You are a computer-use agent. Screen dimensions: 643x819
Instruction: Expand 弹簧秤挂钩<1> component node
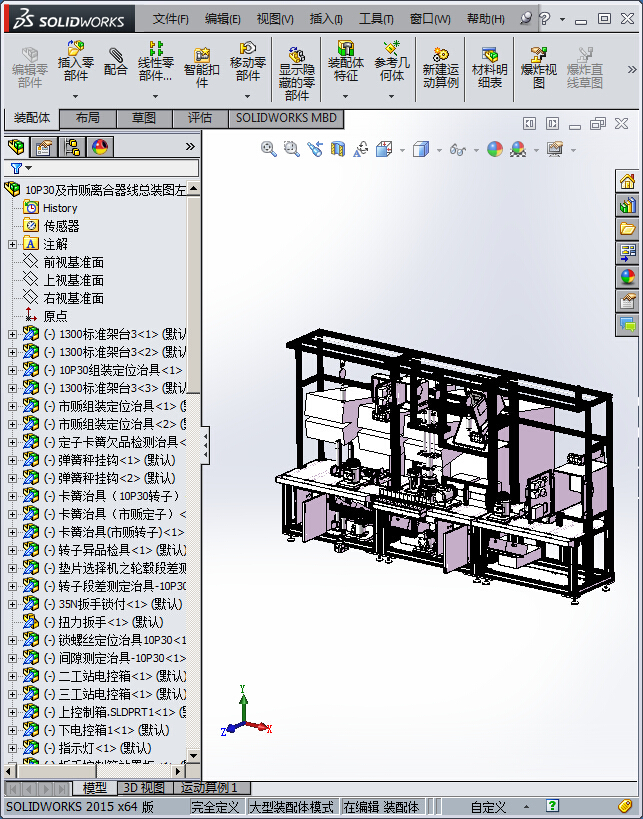(12, 460)
